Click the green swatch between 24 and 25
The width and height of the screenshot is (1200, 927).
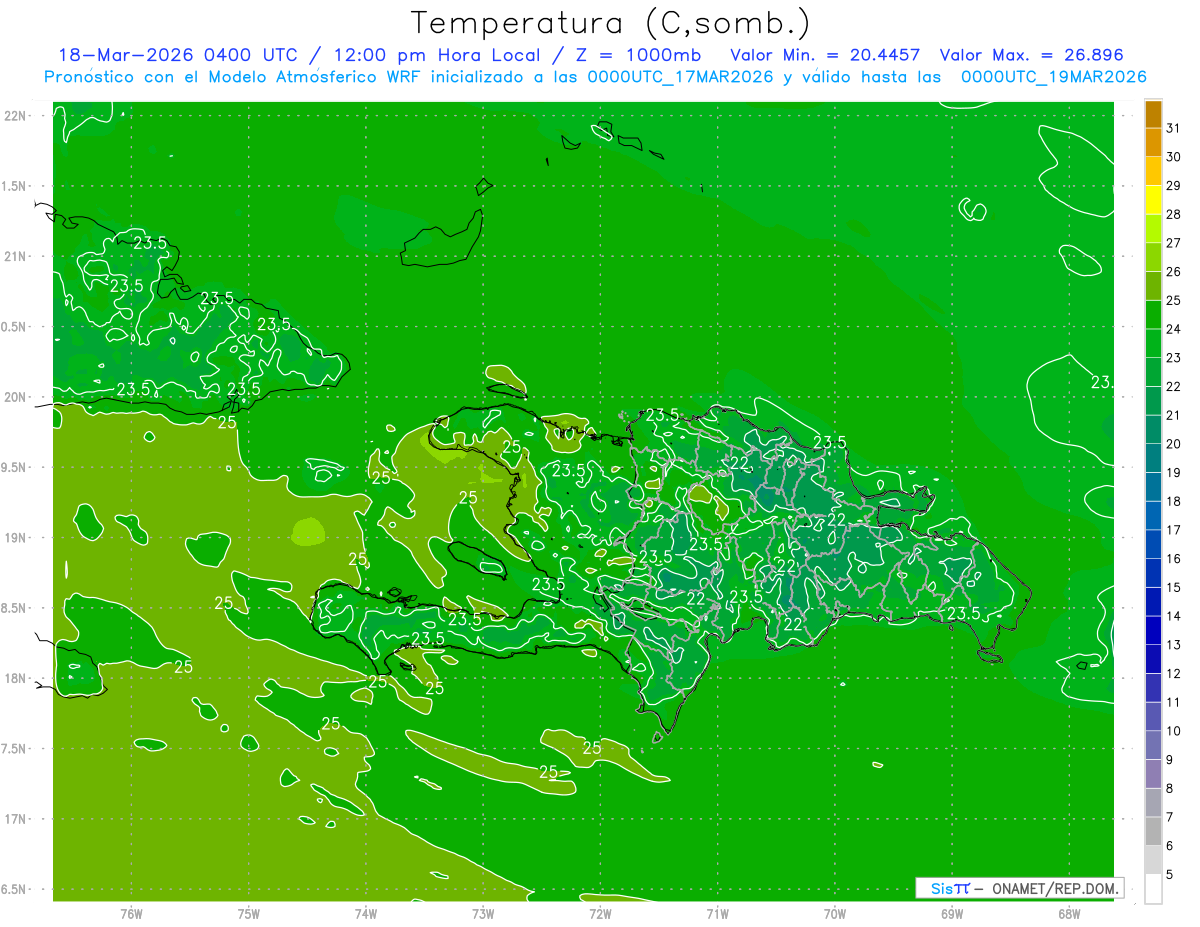click(1153, 315)
